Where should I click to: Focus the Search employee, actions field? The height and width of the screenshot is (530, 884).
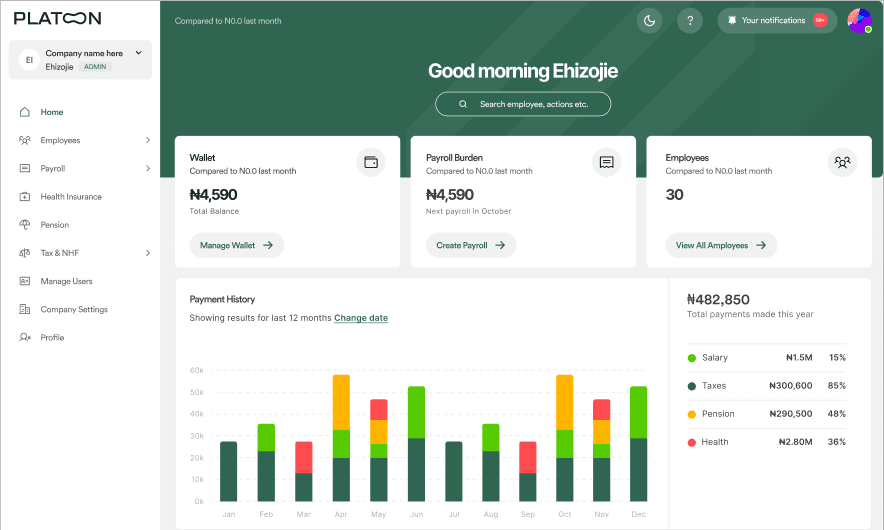523,104
